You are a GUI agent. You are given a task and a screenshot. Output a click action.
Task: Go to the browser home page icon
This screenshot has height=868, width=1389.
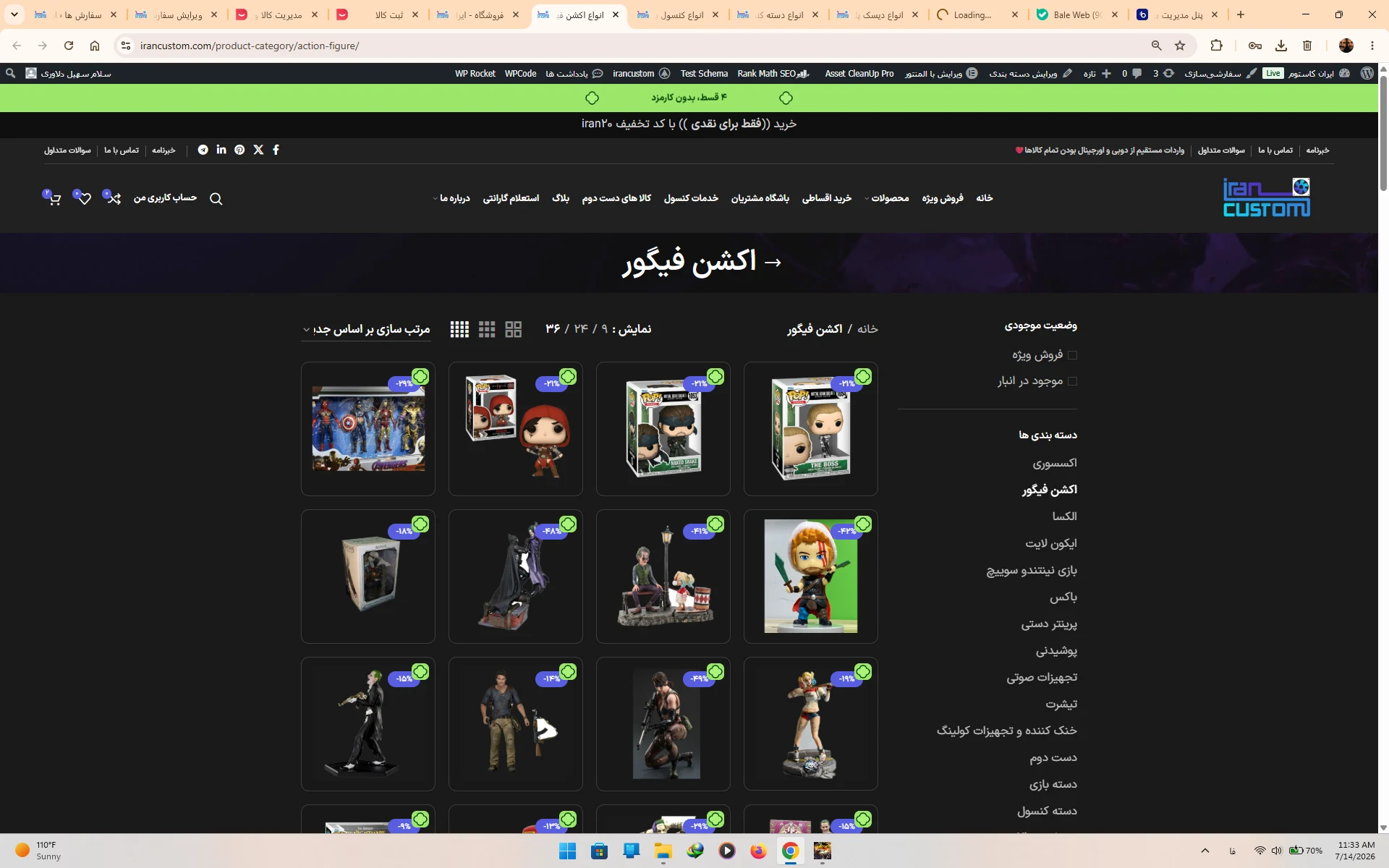[x=95, y=46]
